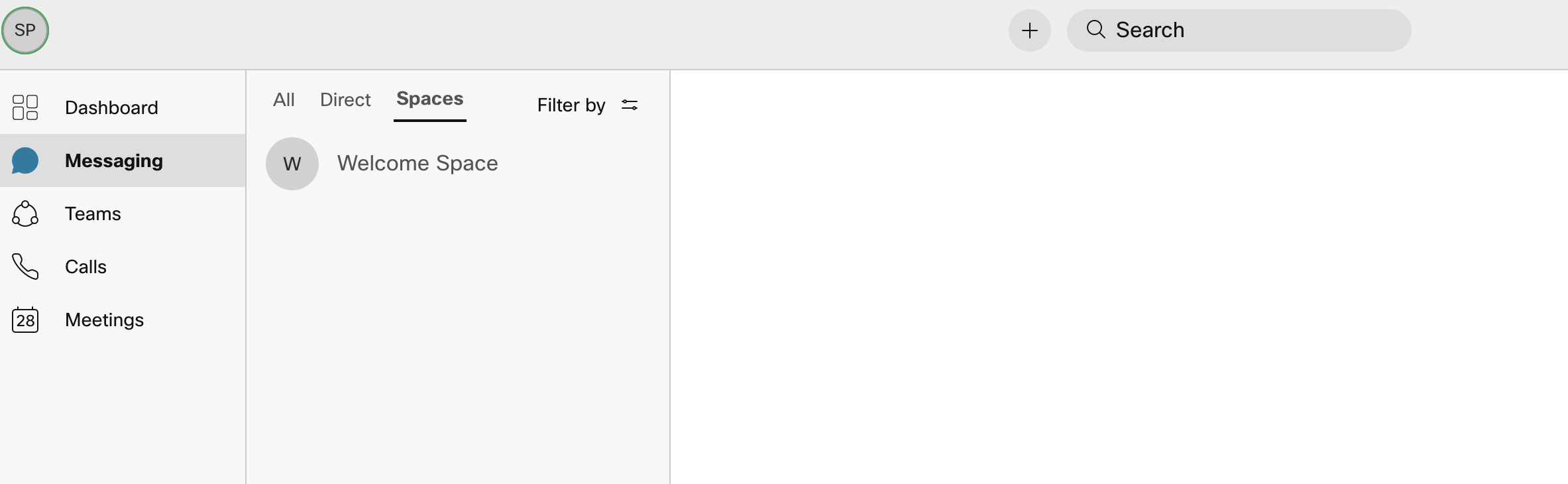The width and height of the screenshot is (1568, 484).
Task: Click the Teams icon in sidebar
Action: (25, 213)
